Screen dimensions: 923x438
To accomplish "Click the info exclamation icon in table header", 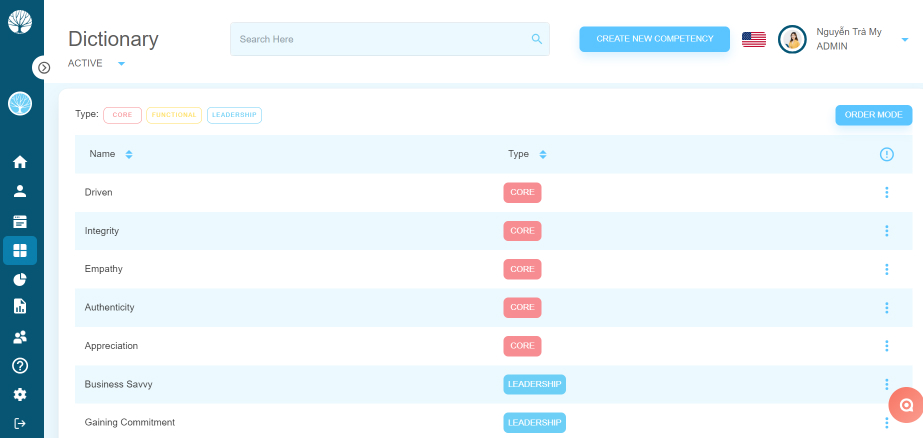I will pyautogui.click(x=887, y=154).
